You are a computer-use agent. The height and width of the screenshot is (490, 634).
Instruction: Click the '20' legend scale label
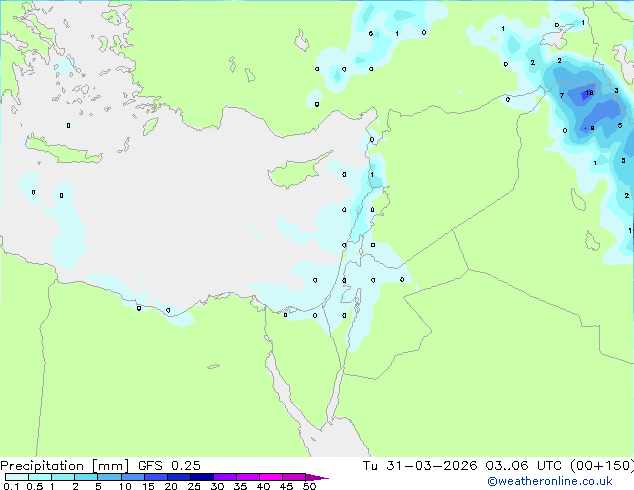tap(171, 486)
